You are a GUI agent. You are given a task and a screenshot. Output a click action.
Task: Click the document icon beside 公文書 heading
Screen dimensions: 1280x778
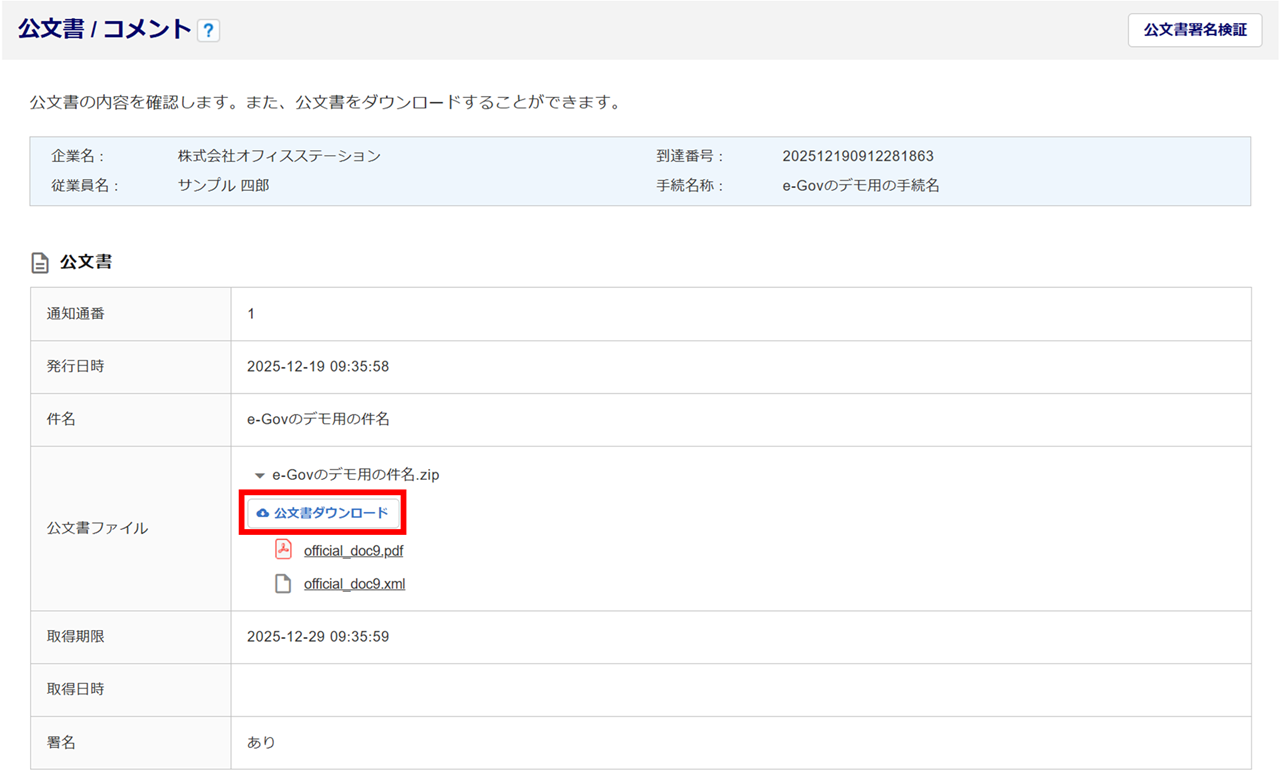[40, 263]
